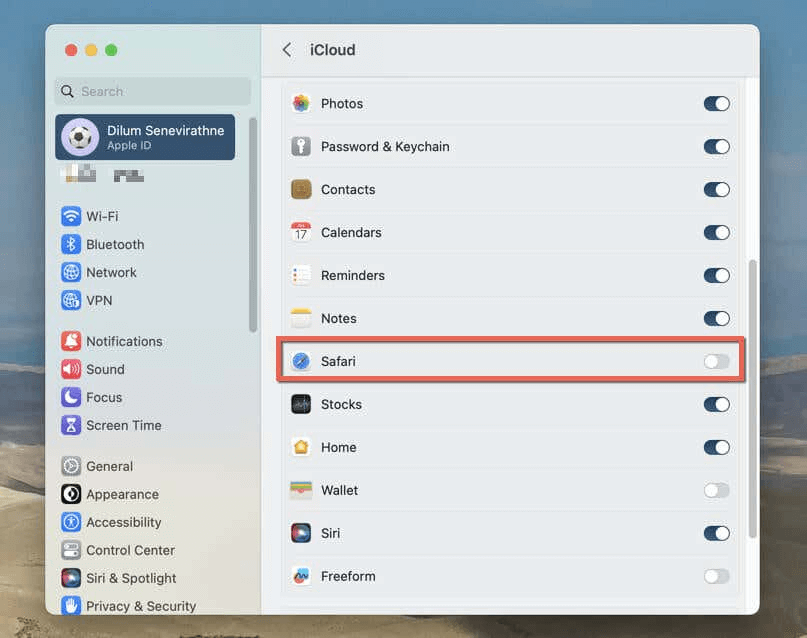Click the Reminders list icon
Screen dimensions: 807x638
pos(301,275)
